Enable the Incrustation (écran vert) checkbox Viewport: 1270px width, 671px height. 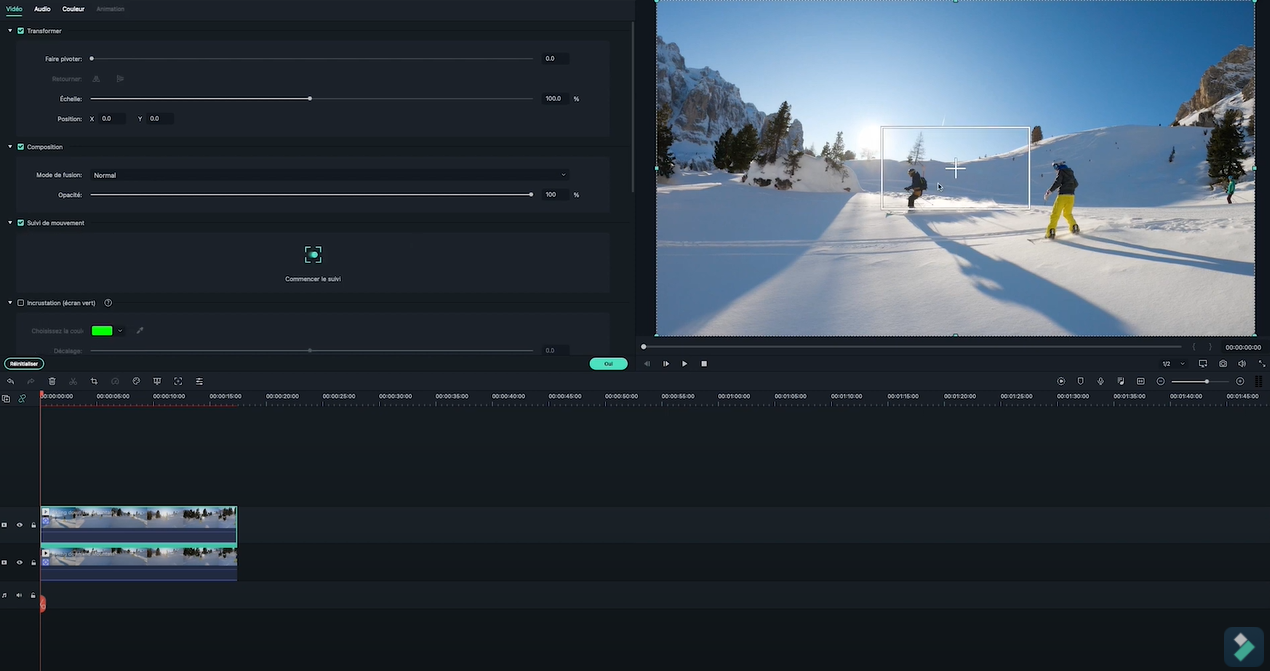click(x=21, y=303)
